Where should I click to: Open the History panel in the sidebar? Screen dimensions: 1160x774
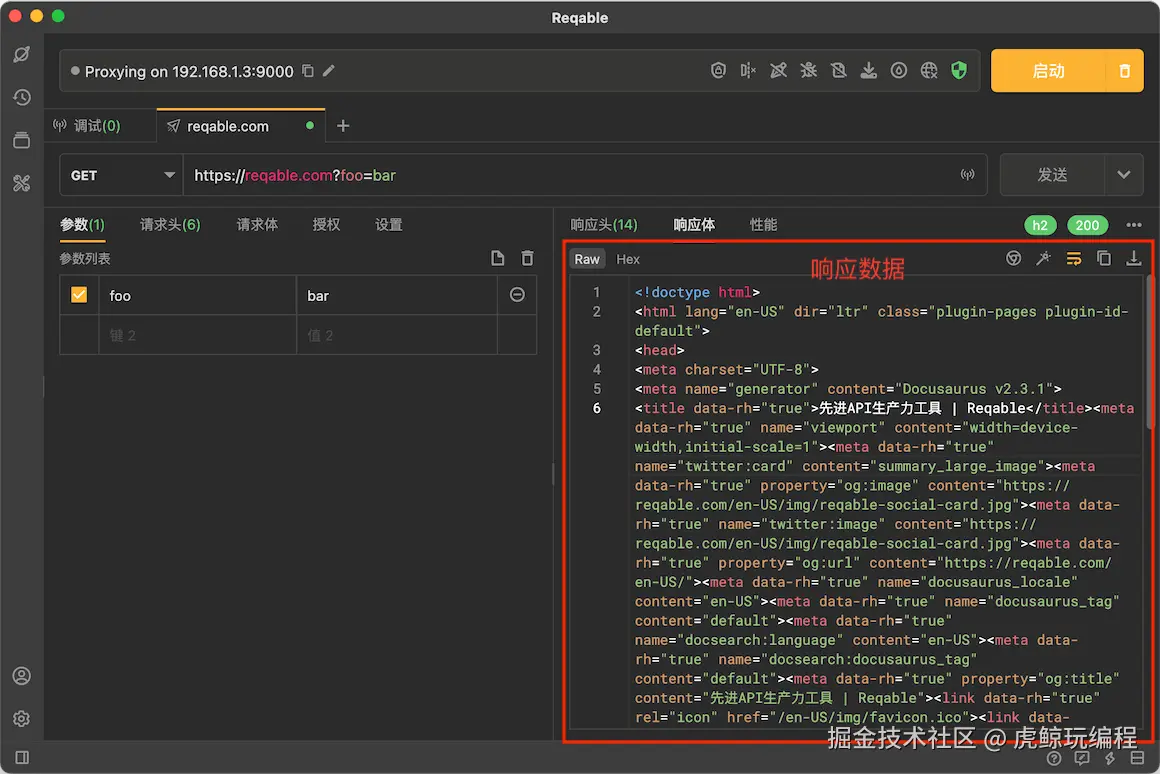tap(21, 97)
